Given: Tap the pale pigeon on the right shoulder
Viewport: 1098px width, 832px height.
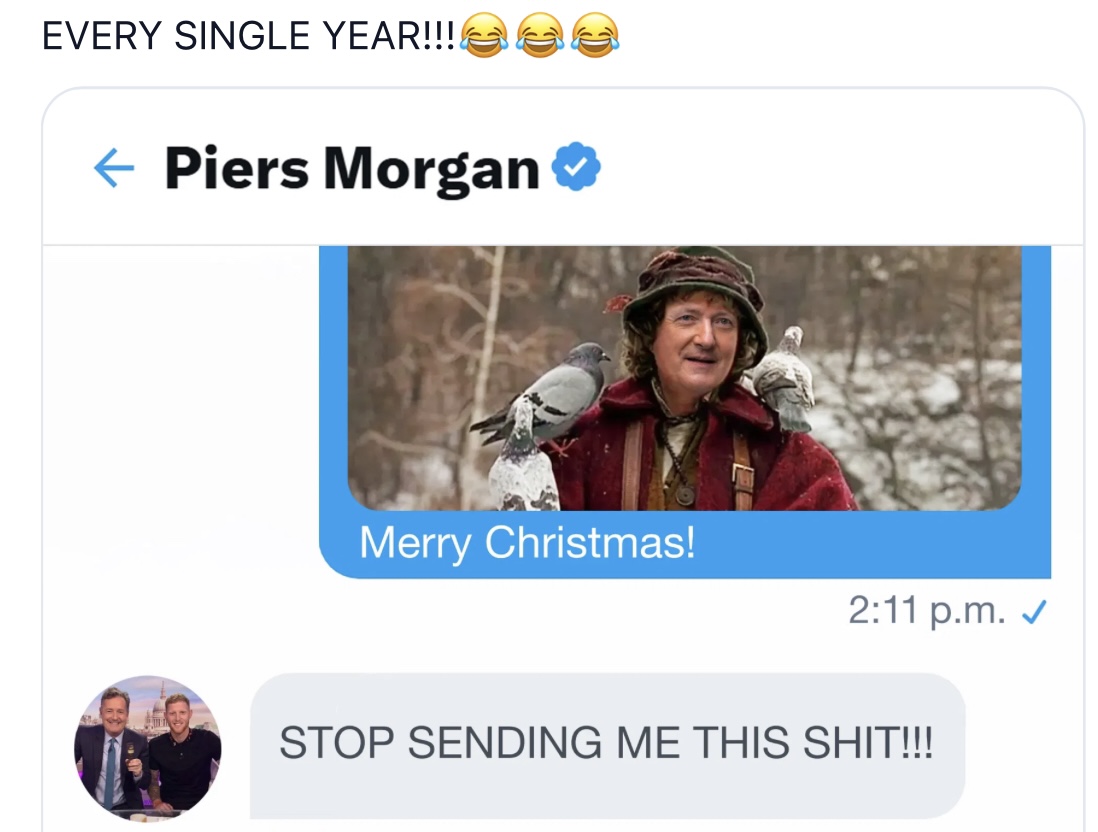Looking at the screenshot, I should point(785,378).
